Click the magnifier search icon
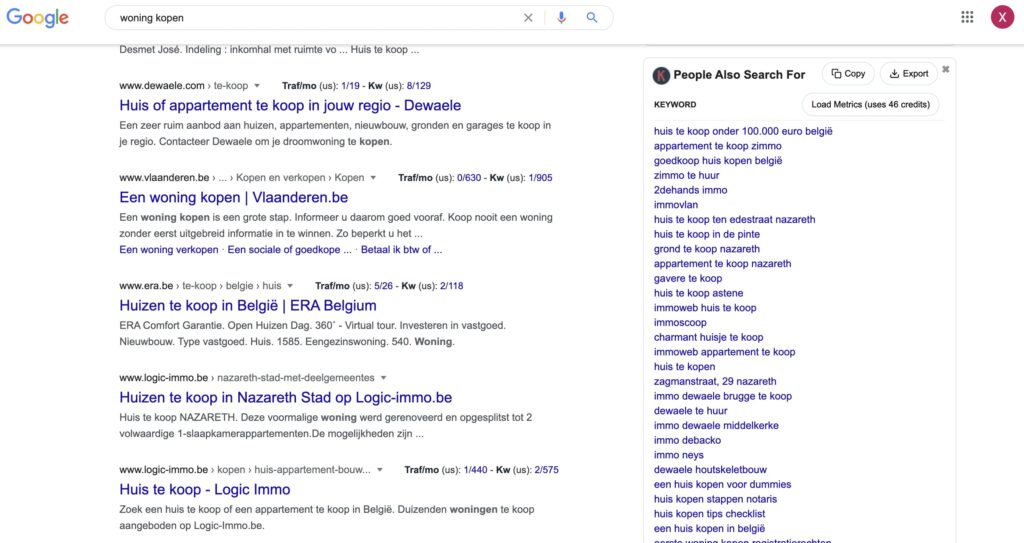The width and height of the screenshot is (1024, 543). [592, 18]
